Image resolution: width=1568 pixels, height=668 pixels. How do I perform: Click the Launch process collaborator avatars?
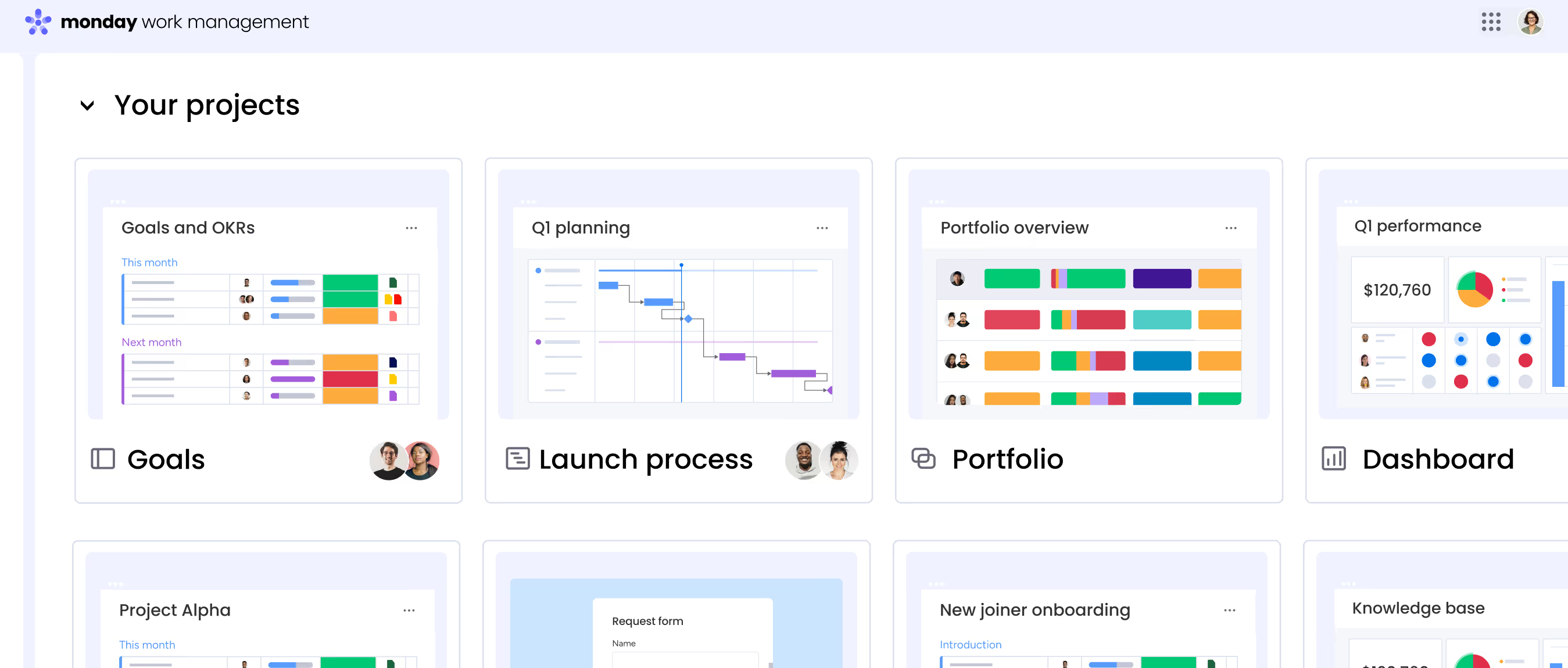(x=822, y=461)
